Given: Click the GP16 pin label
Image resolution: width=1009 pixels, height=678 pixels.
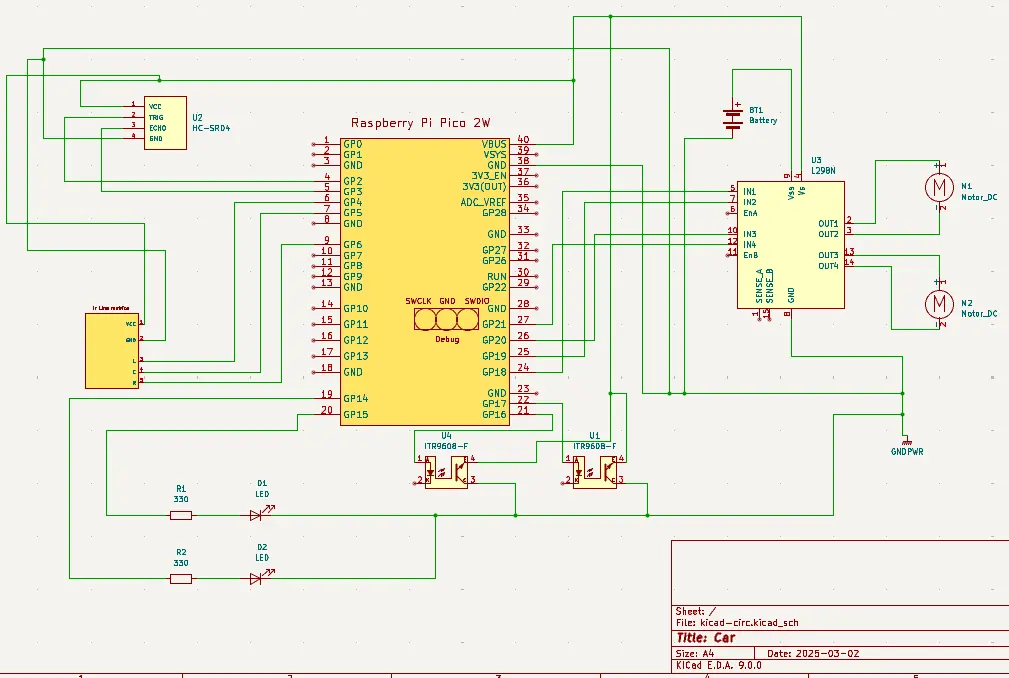Looking at the screenshot, I should (x=495, y=414).
